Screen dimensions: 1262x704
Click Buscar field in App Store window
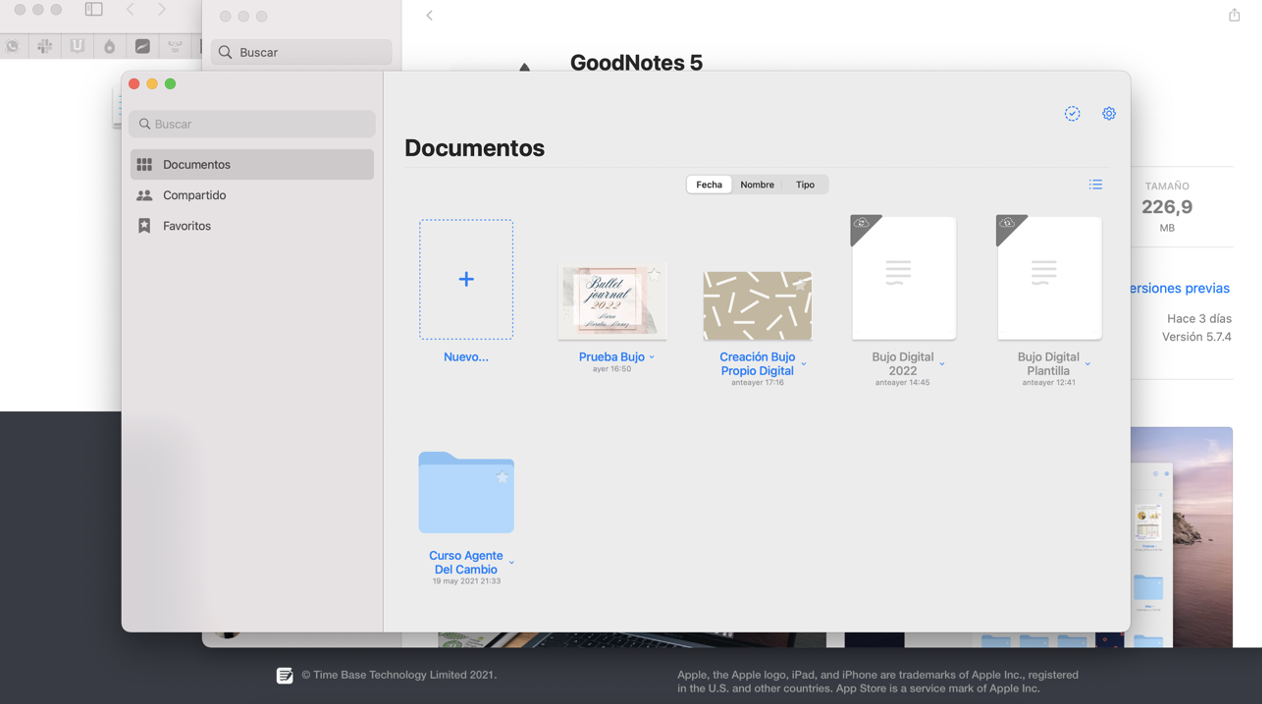tap(301, 52)
